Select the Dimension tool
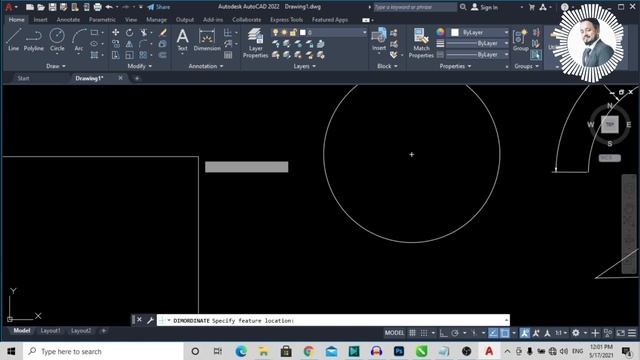Viewport: 640px width, 360px height. (x=207, y=40)
